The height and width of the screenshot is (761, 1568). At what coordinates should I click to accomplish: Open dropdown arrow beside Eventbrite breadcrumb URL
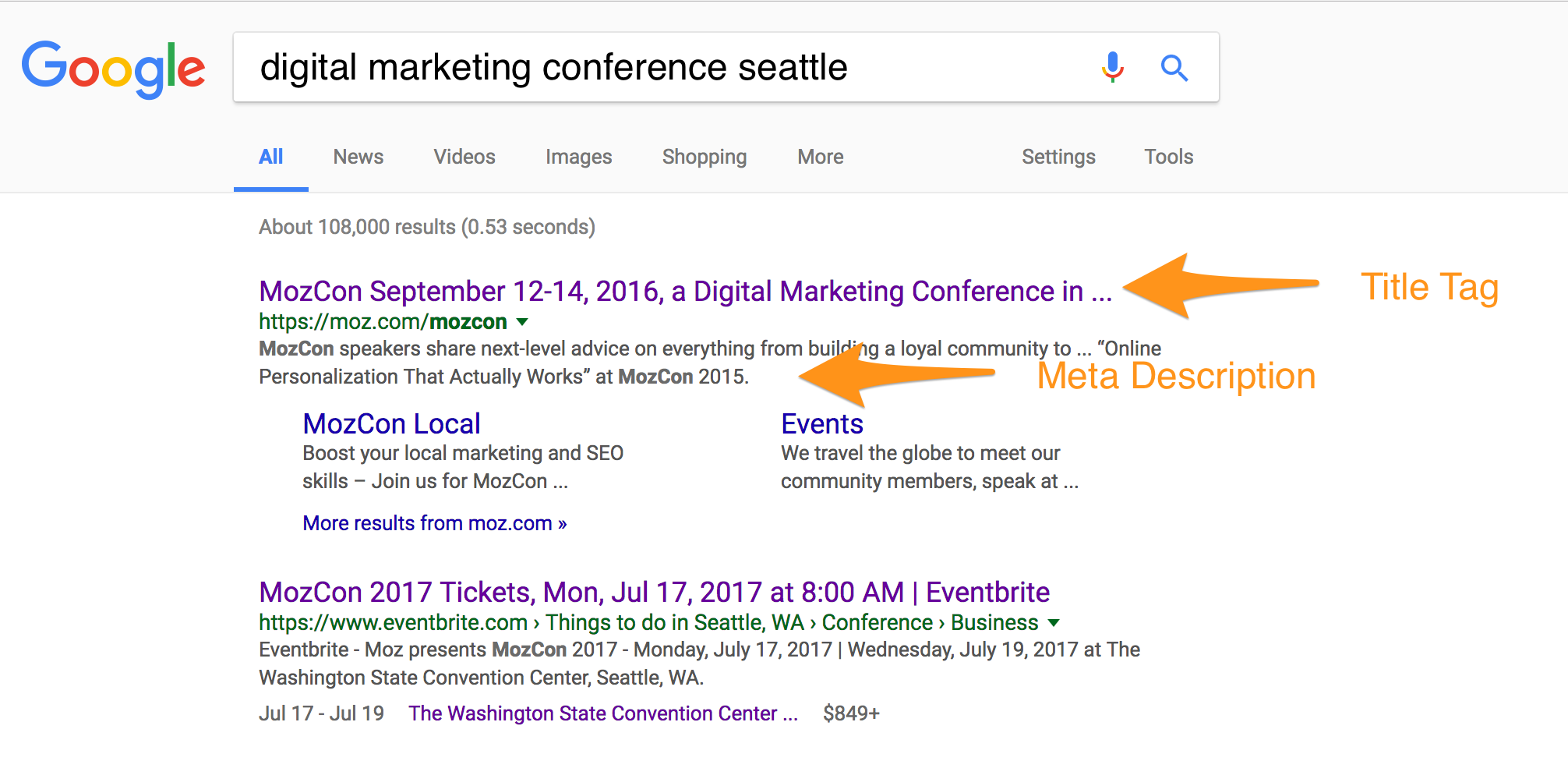coord(1054,623)
